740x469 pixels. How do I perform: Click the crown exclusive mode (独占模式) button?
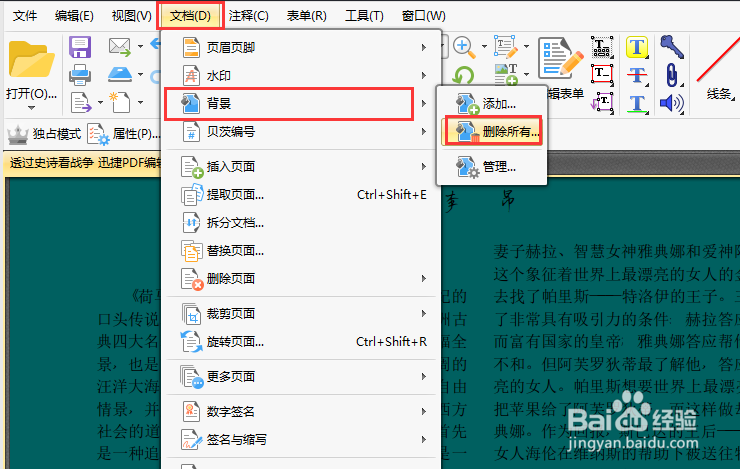click(44, 134)
